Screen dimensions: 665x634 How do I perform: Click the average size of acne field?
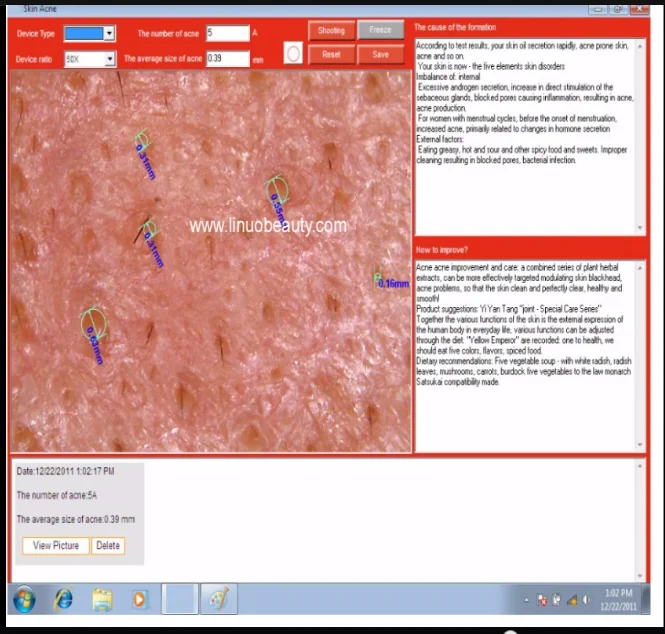[x=227, y=59]
